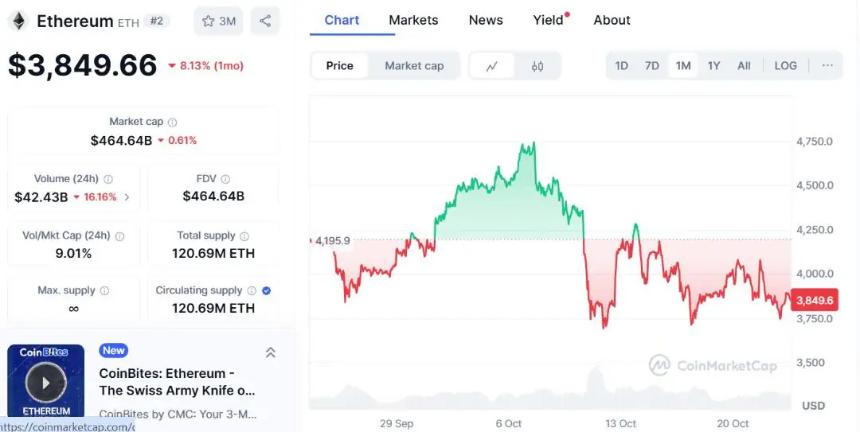Switch to line chart icon
This screenshot has height=432, width=860.
tap(492, 66)
